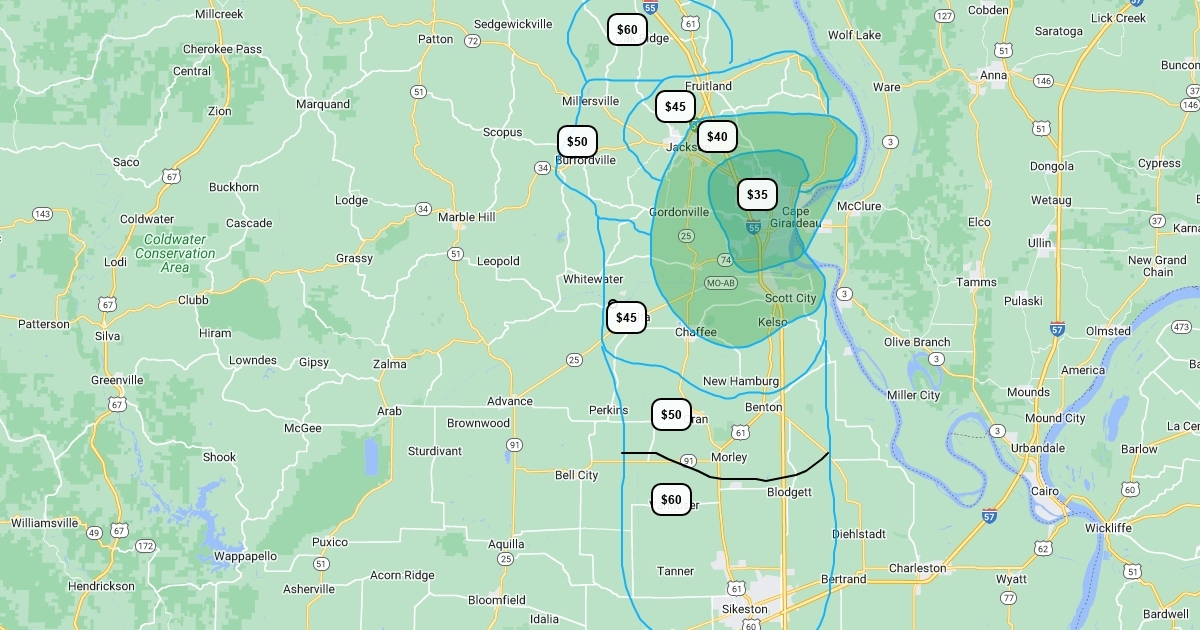This screenshot has width=1200, height=630.
Task: Click the $35 price label near Cape Girardeau
Action: tap(757, 195)
